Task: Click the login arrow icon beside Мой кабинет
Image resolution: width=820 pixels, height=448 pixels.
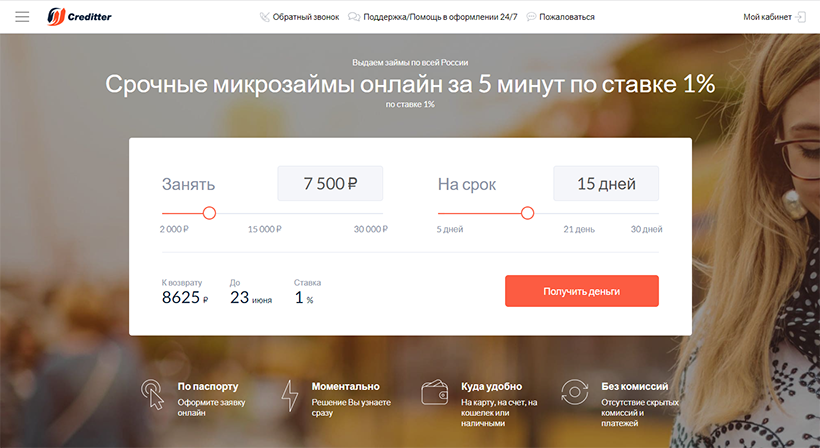Action: (x=800, y=17)
